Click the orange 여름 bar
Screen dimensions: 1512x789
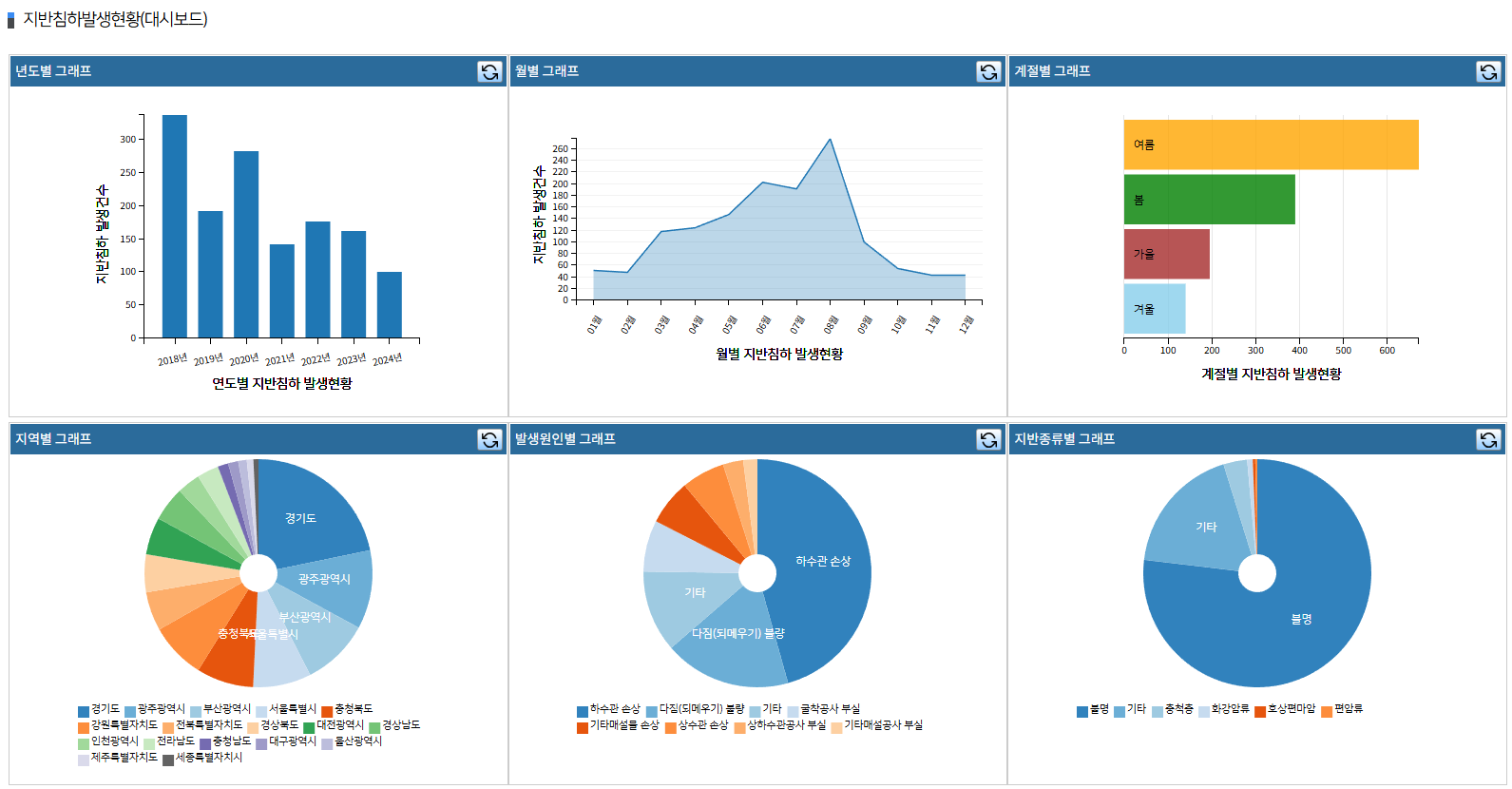1271,144
